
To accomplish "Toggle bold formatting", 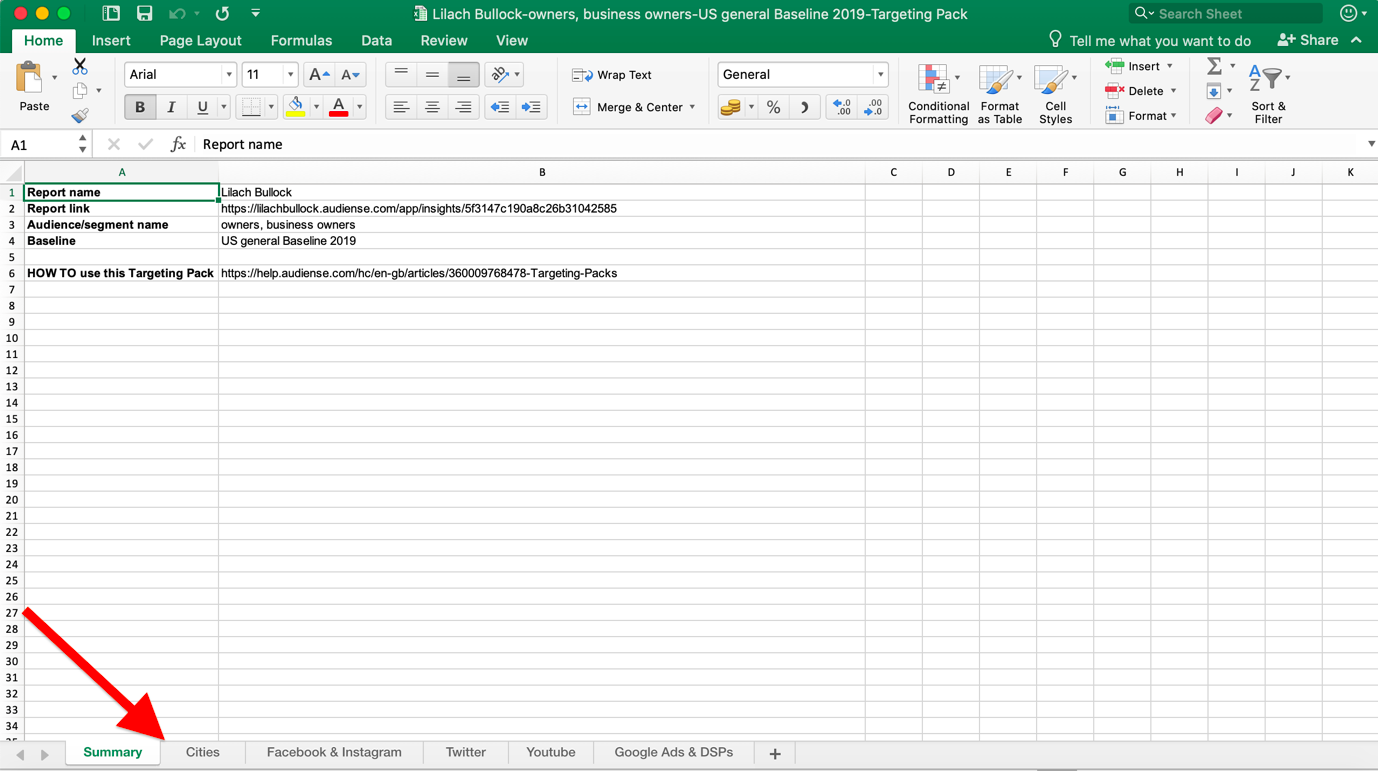I will click(140, 107).
